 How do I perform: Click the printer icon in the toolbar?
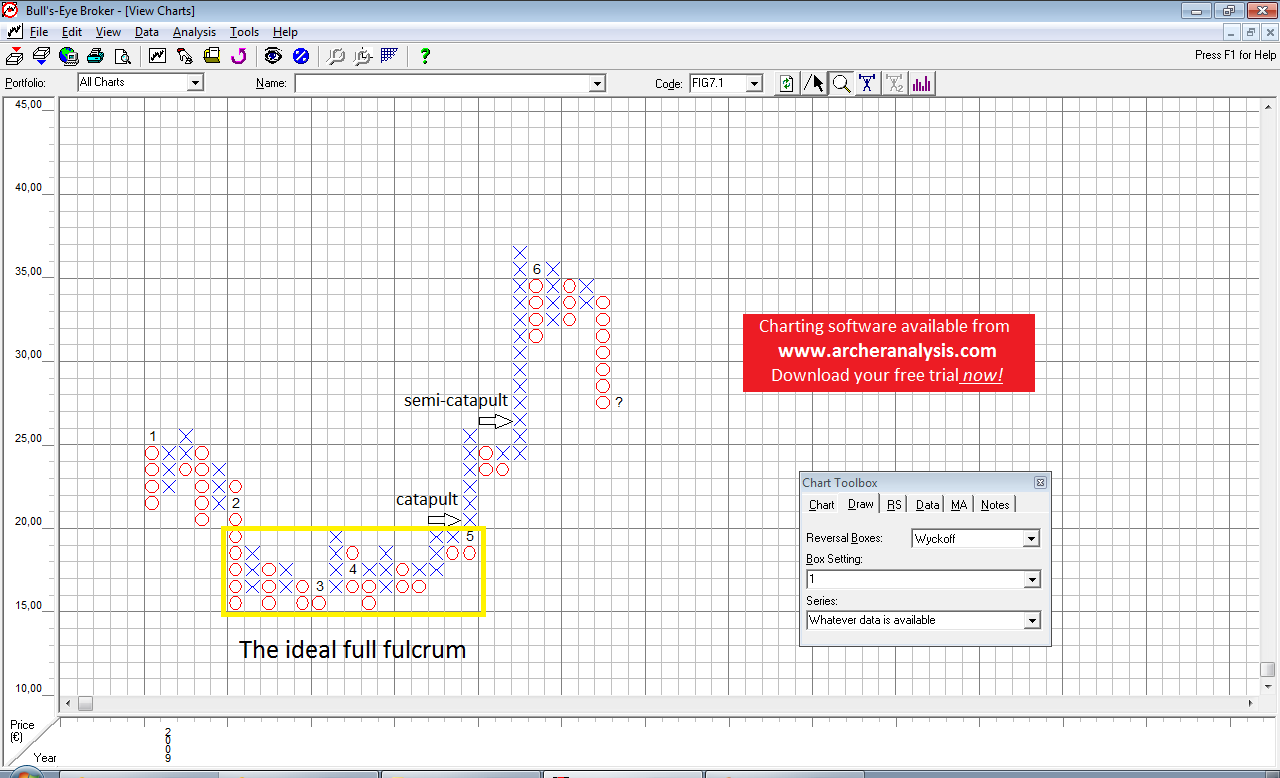pos(95,56)
